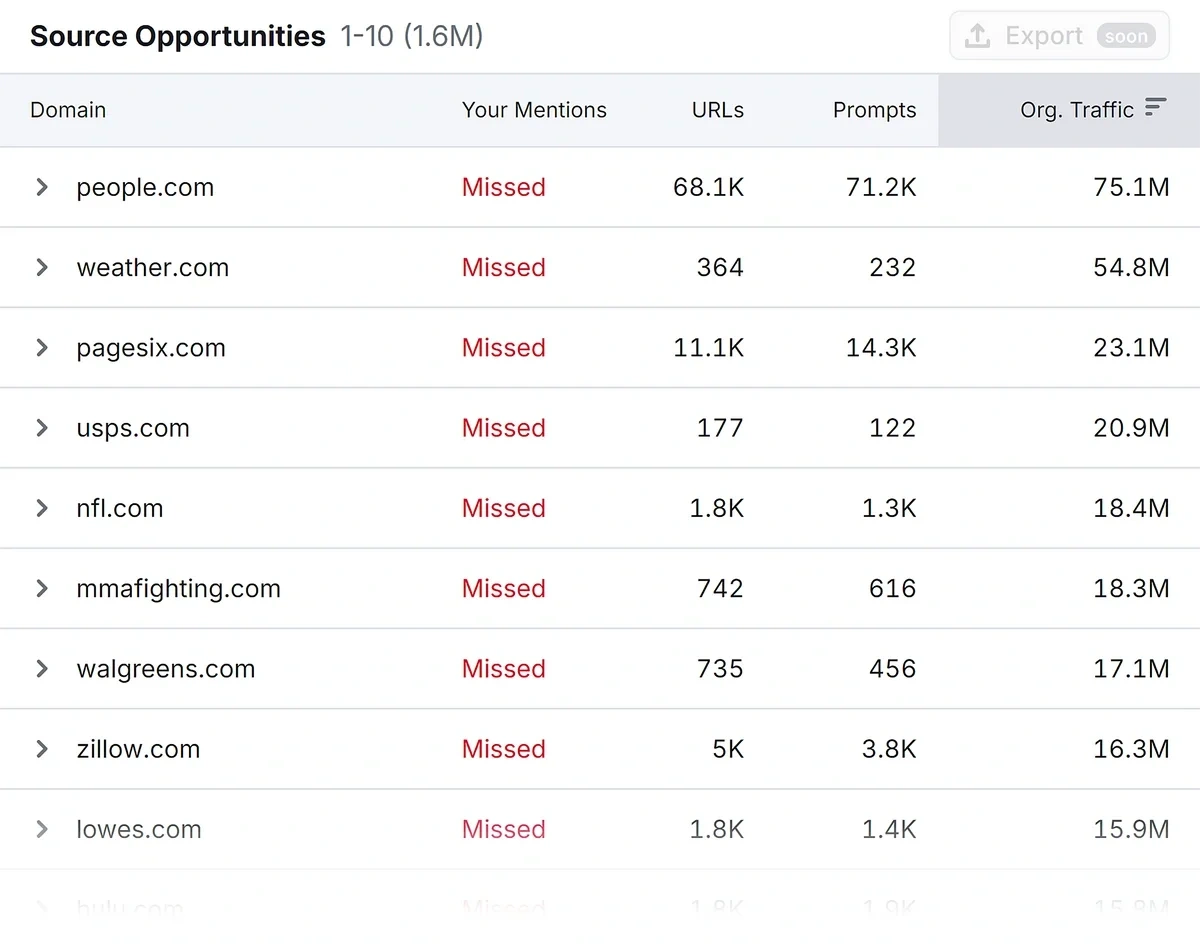Click the chevron icon beside usps.com

(40, 428)
